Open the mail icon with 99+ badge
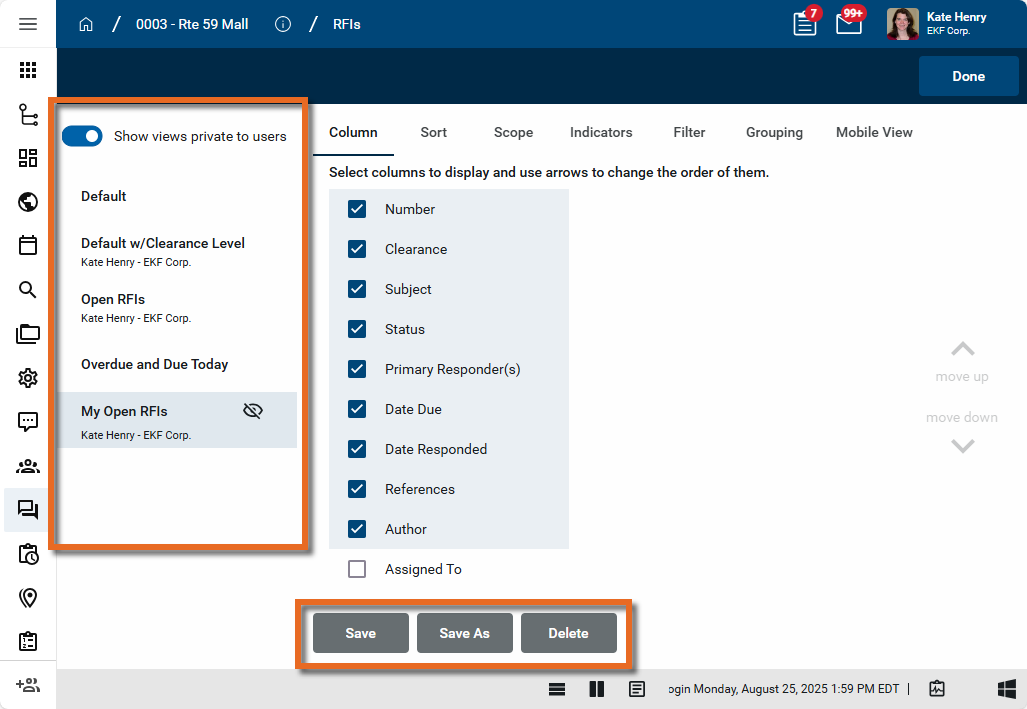 click(849, 24)
